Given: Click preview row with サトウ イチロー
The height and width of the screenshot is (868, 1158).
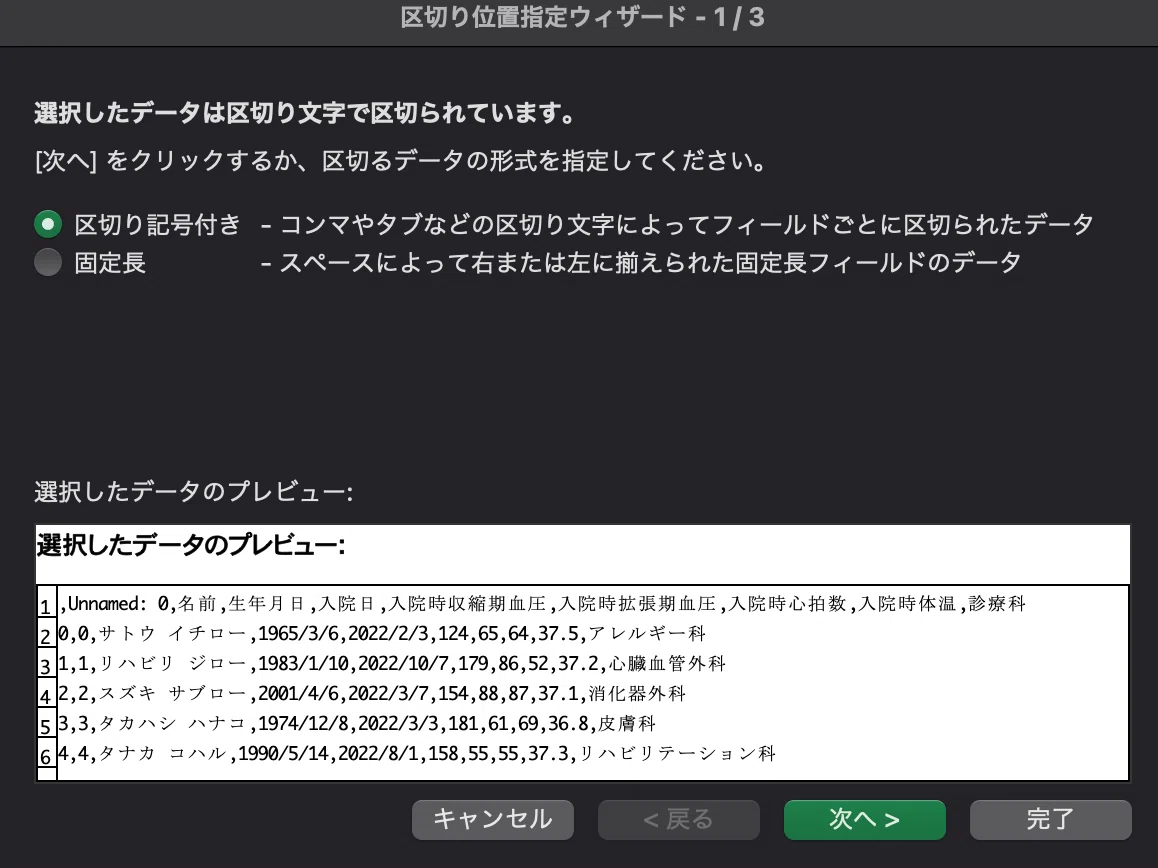Looking at the screenshot, I should (383, 634).
